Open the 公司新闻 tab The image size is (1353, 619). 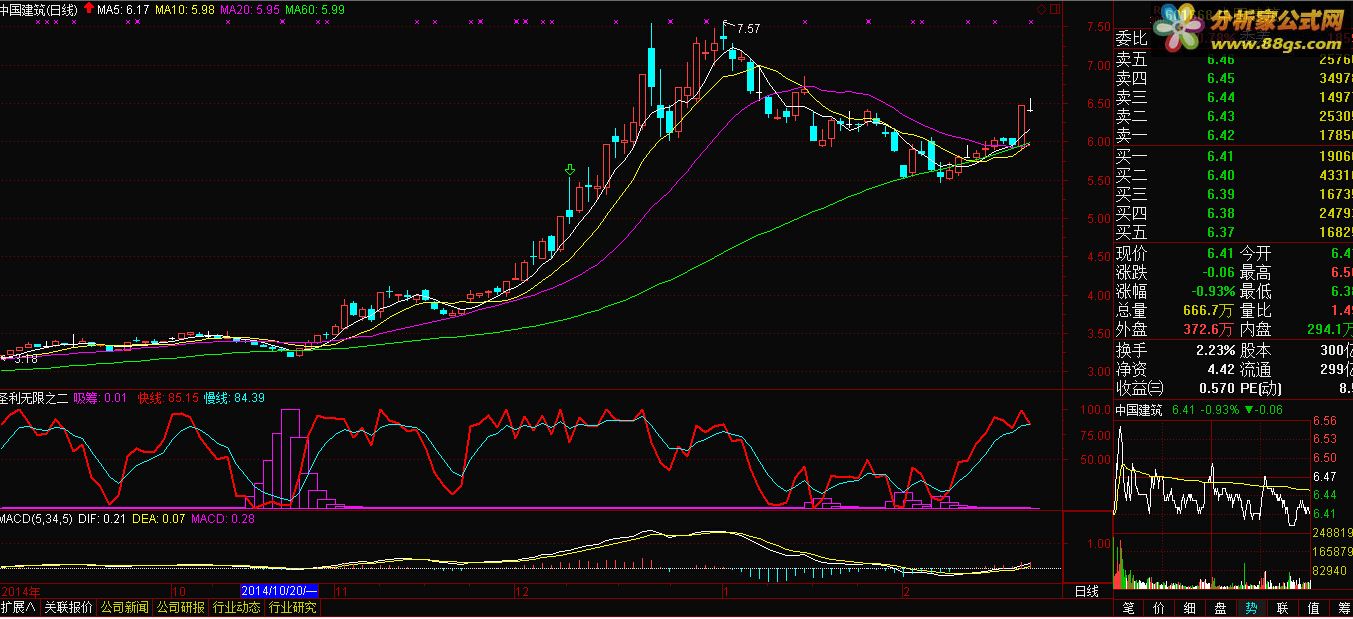pos(124,607)
